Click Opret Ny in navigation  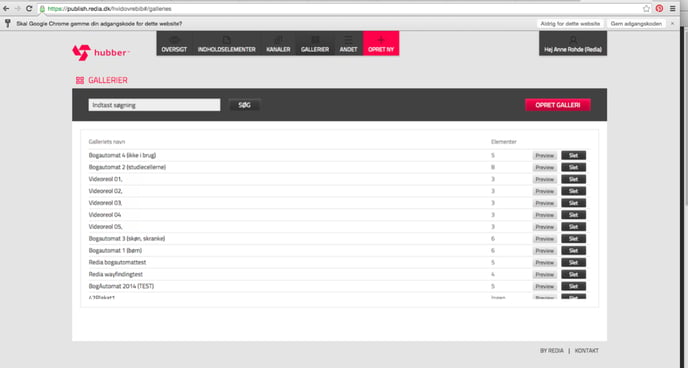tap(381, 43)
